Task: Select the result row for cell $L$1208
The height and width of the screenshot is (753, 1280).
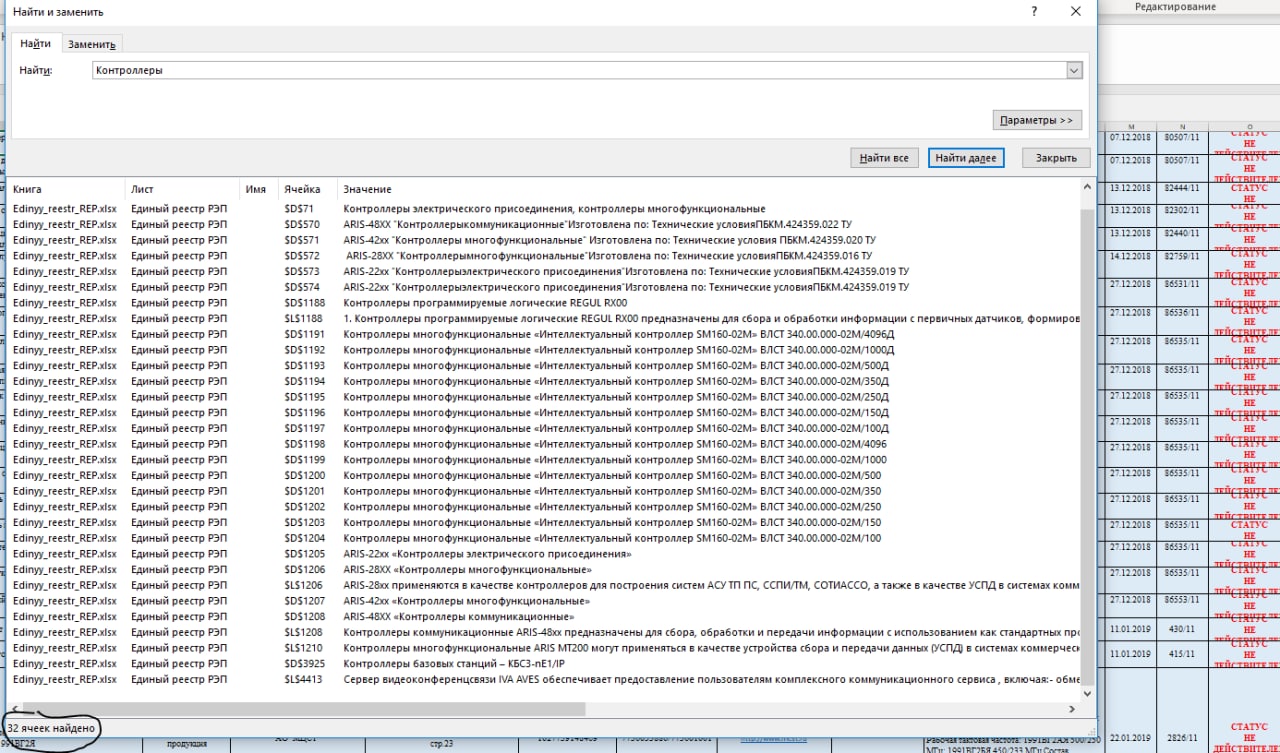Action: (545, 632)
